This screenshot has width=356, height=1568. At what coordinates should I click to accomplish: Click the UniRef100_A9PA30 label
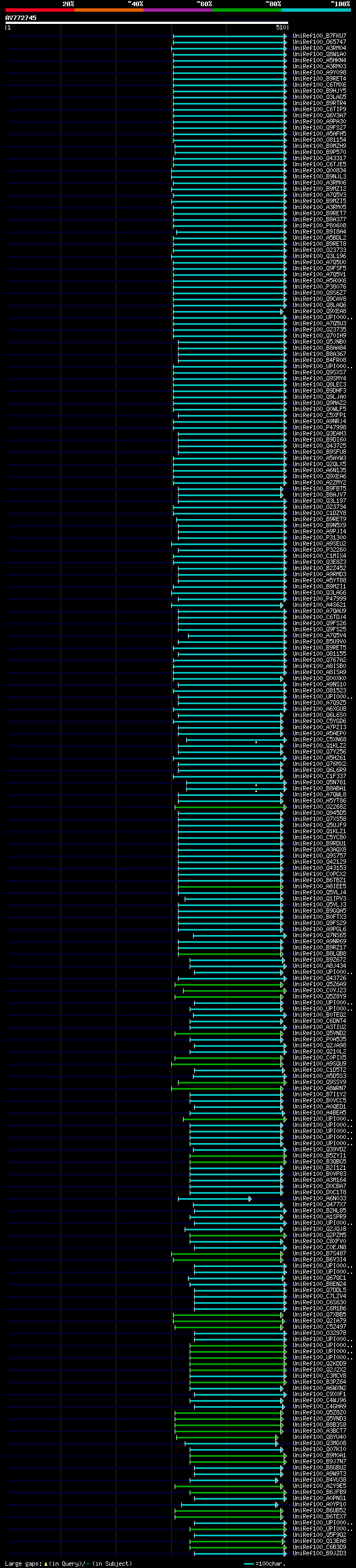coord(319,121)
